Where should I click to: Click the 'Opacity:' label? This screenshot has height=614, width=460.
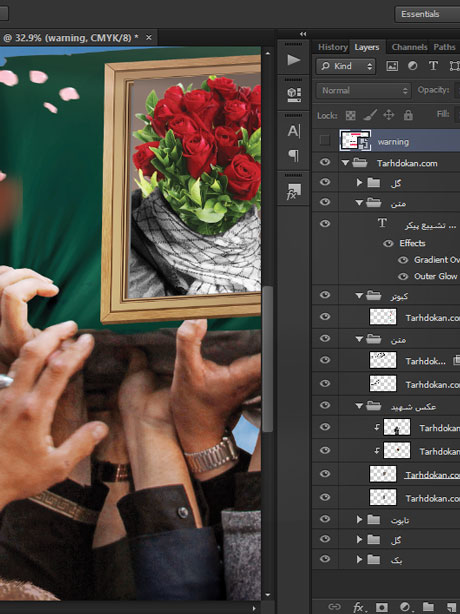click(x=433, y=90)
